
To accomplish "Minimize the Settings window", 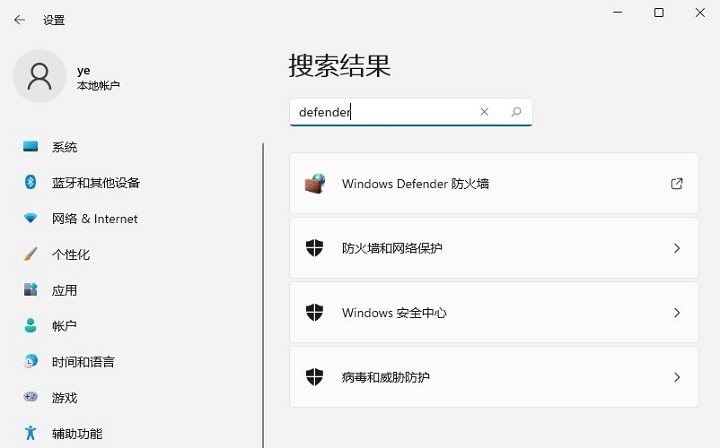I will [618, 12].
